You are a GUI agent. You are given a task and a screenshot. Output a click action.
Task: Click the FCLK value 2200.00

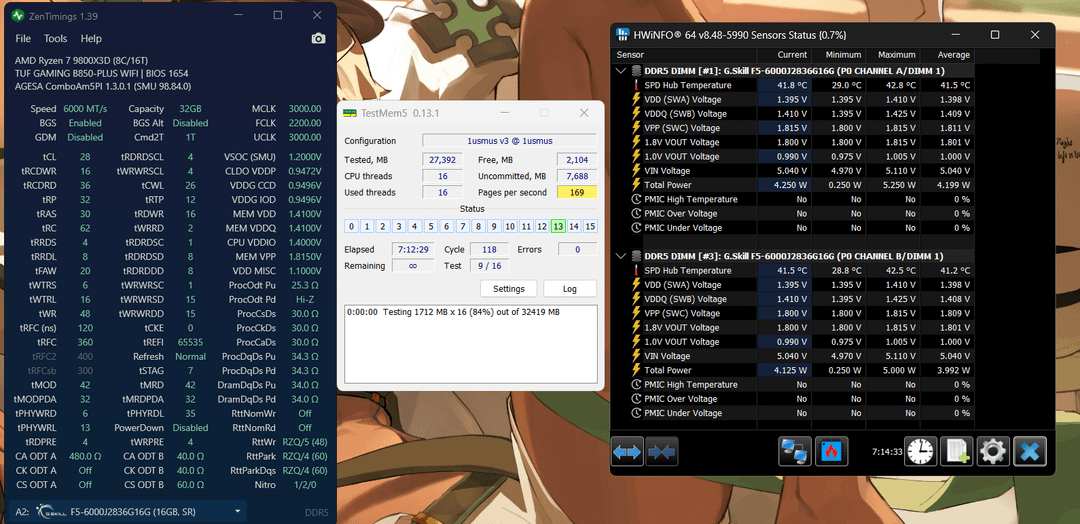(304, 123)
